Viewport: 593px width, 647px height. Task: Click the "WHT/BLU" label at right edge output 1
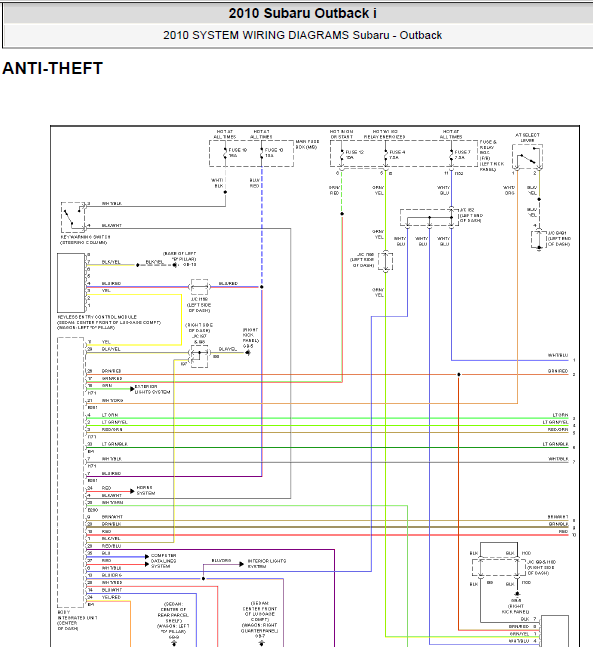point(558,355)
